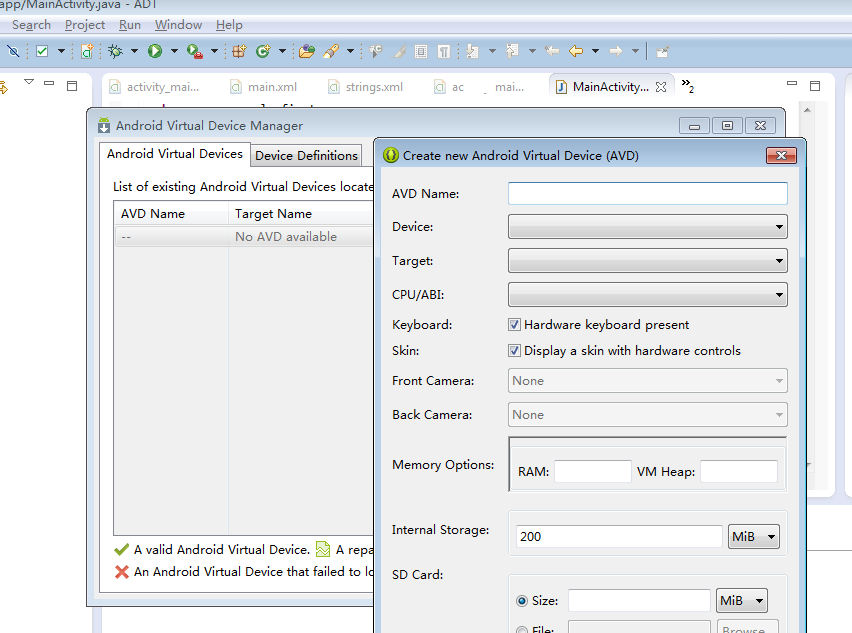852x633 pixels.
Task: Click the New Java Package icon
Action: tap(239, 51)
